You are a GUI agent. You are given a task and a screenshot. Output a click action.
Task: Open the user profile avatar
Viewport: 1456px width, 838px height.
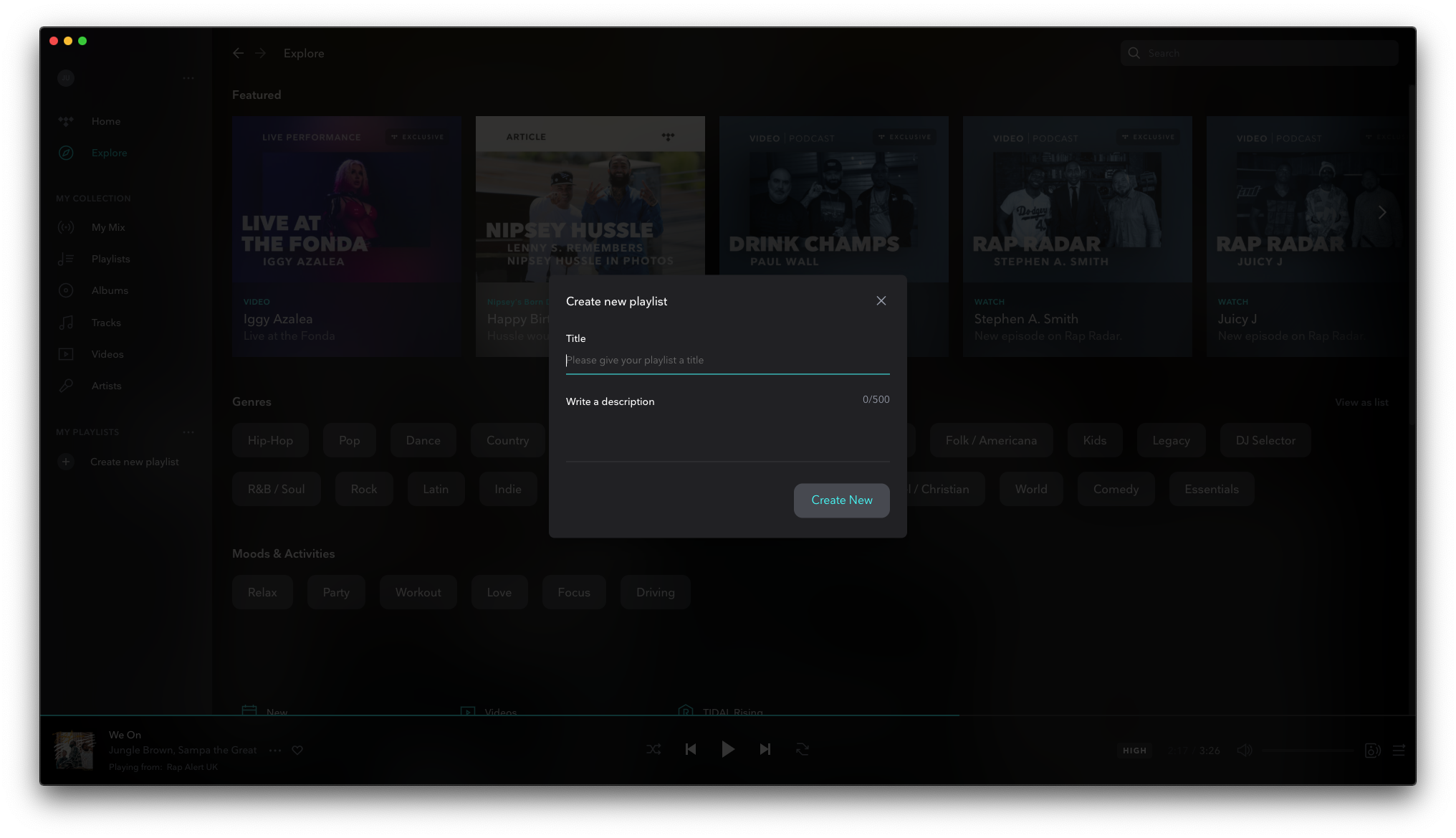pyautogui.click(x=66, y=78)
